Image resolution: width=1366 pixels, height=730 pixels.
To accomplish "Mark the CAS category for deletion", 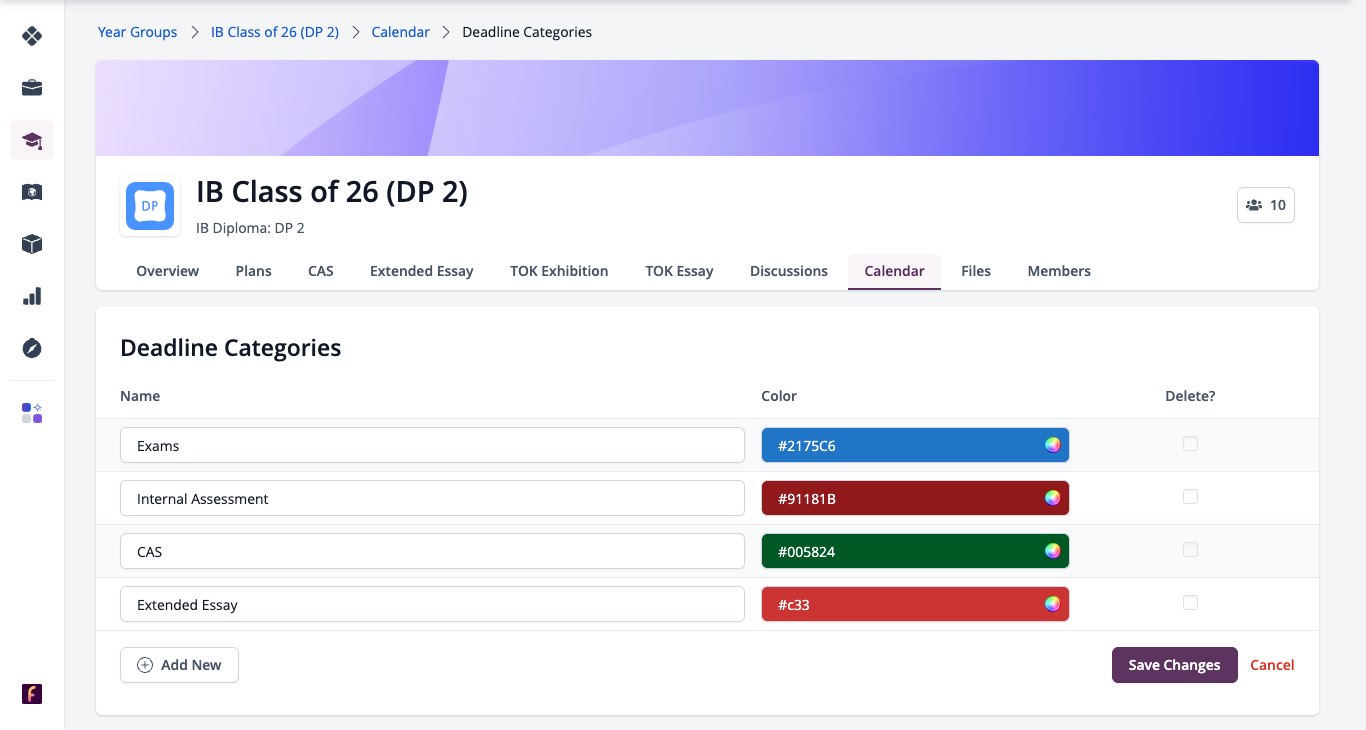I will coord(1190,550).
